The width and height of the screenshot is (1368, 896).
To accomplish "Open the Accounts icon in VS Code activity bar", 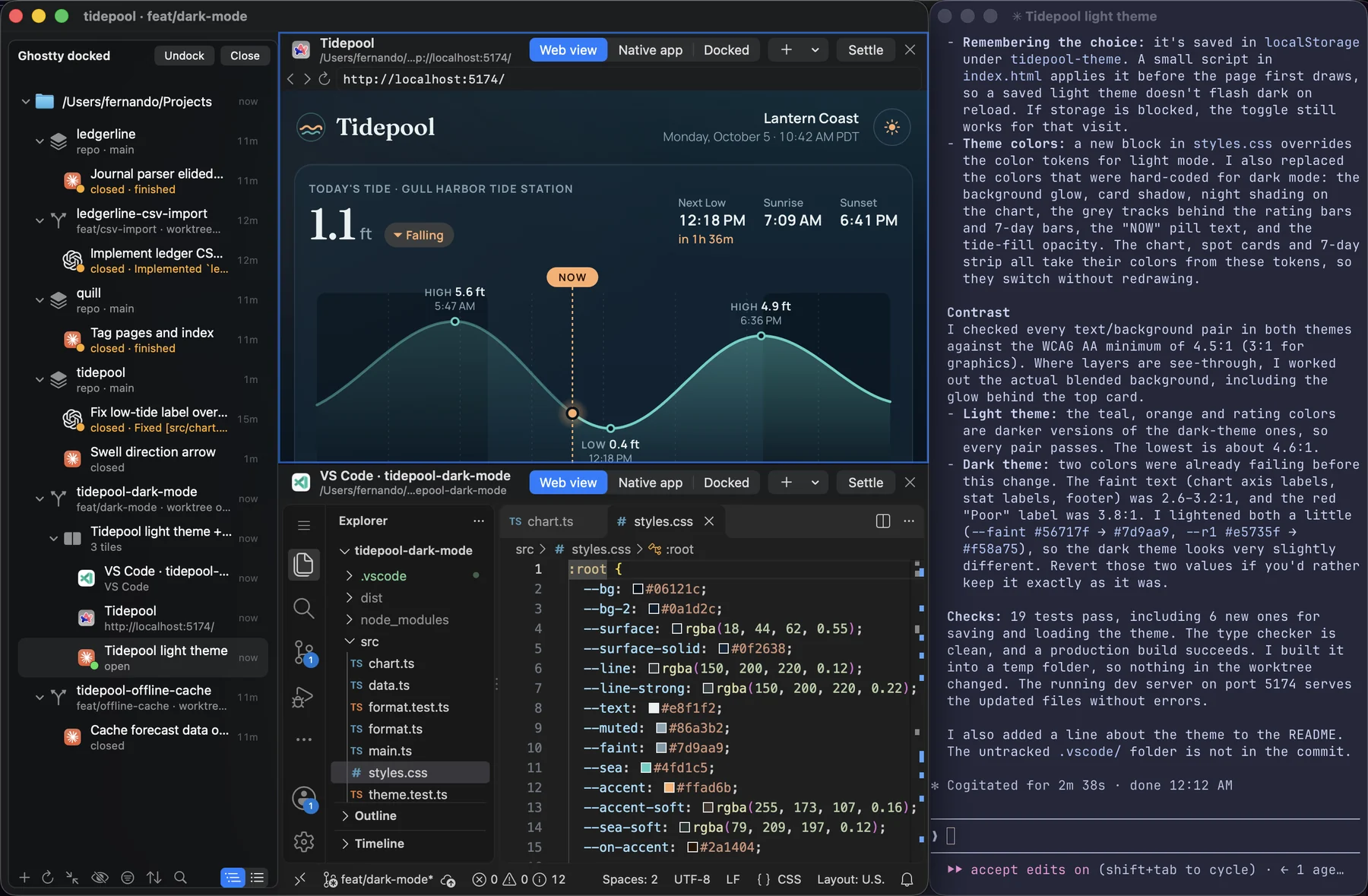I will [303, 798].
